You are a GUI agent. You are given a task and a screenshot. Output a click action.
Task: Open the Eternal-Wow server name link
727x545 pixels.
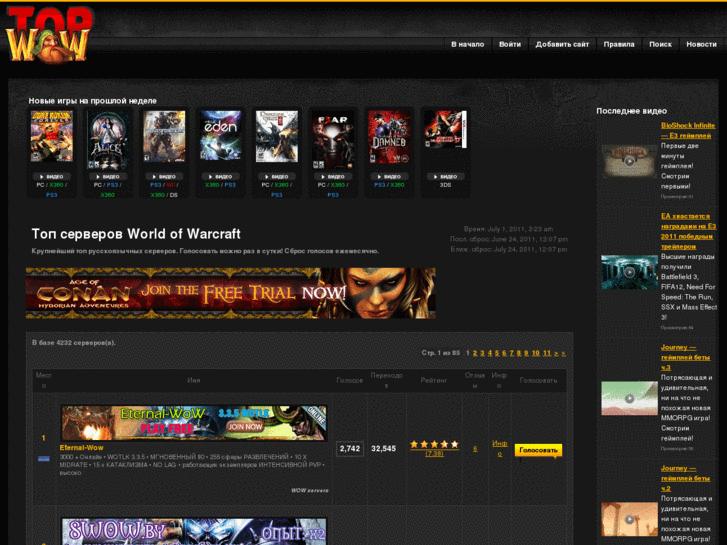[81, 448]
